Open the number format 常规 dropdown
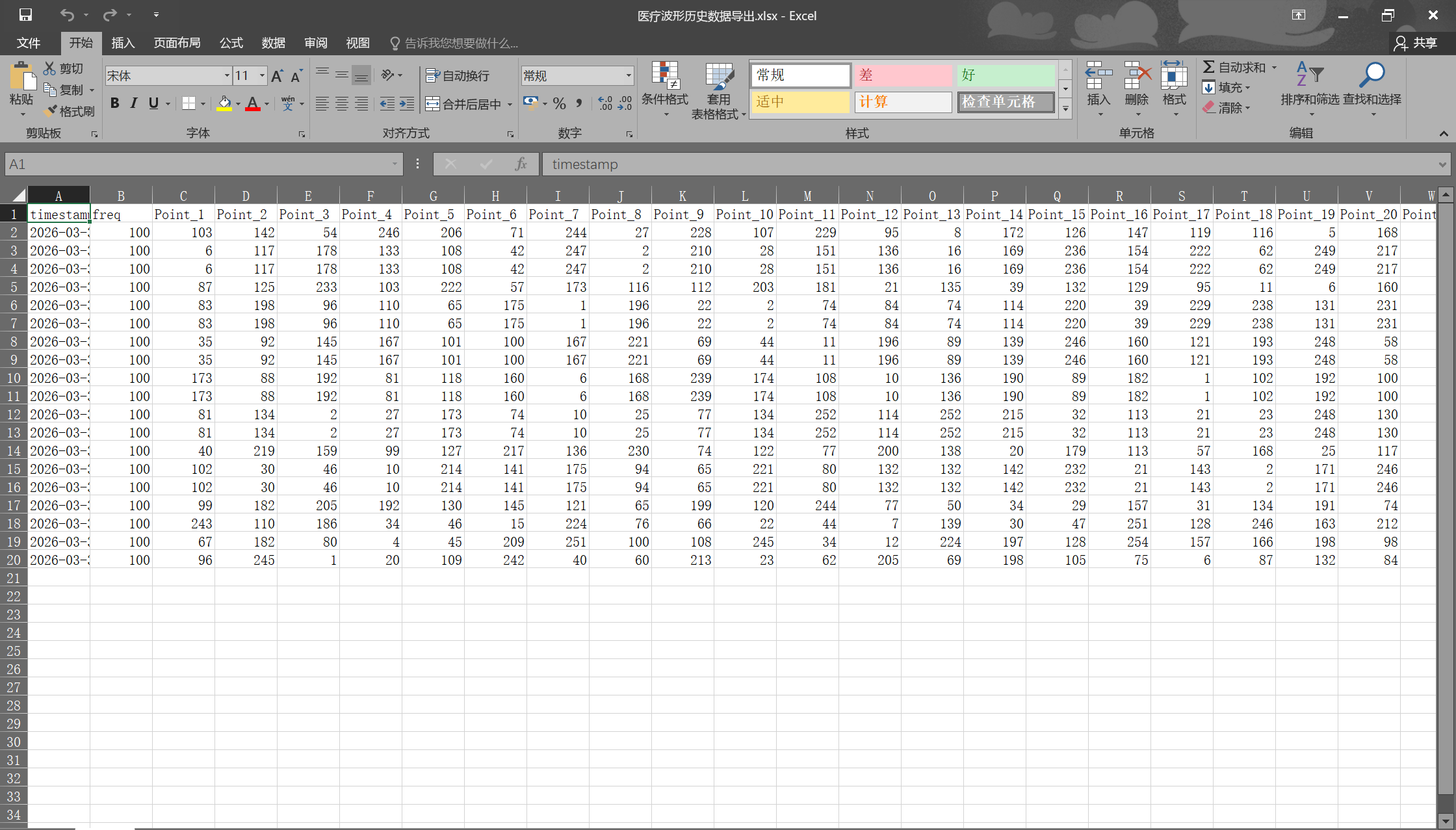1456x830 pixels. pos(629,76)
